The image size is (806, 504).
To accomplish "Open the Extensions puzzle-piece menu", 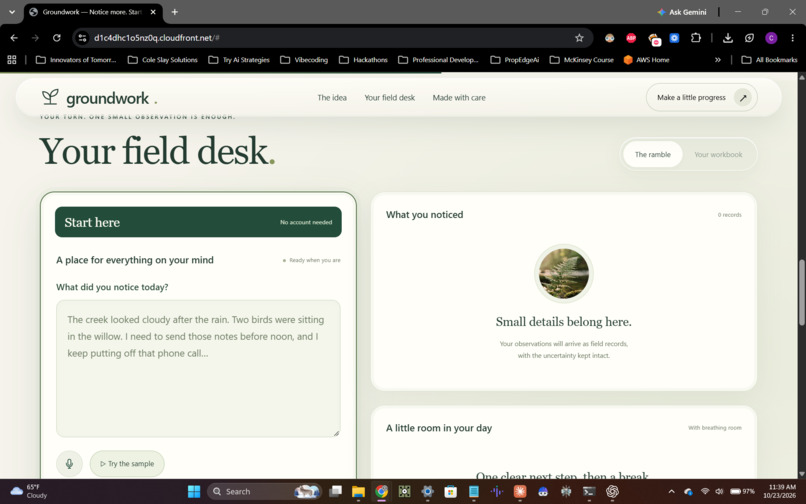I will (x=695, y=38).
